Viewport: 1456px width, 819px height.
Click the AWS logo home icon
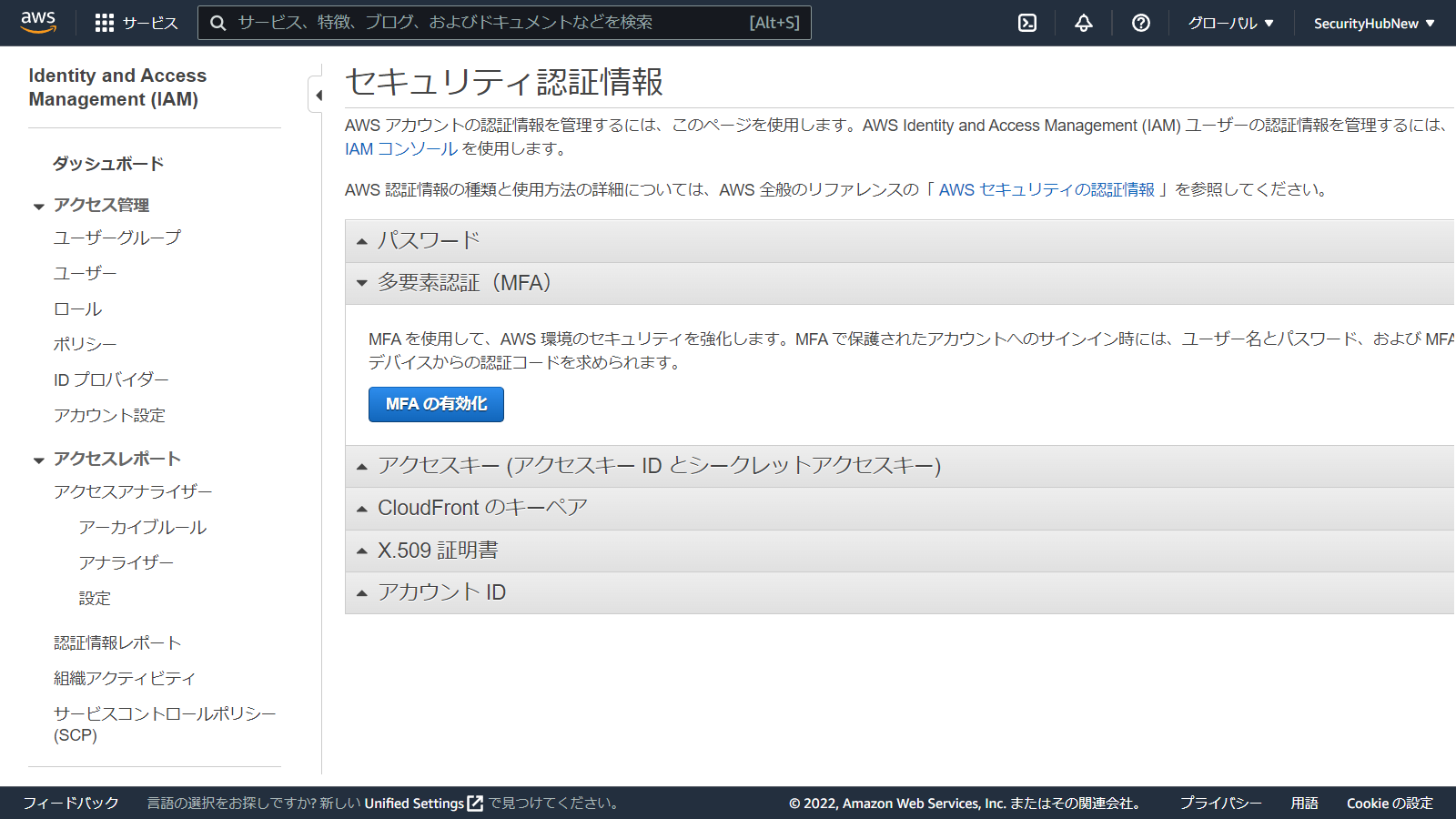click(x=38, y=22)
